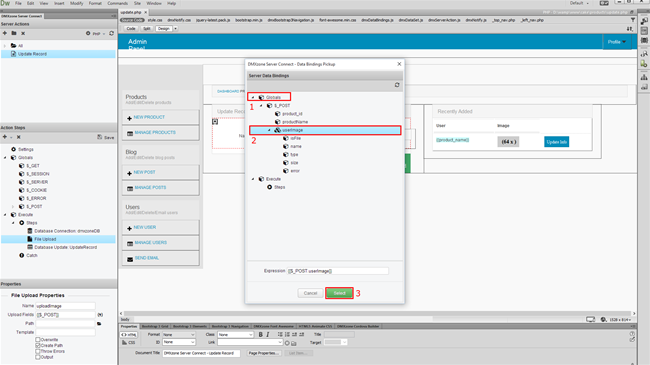The height and width of the screenshot is (365, 650).
Task: Select the $_SESSION global item
Action: click(x=38, y=174)
